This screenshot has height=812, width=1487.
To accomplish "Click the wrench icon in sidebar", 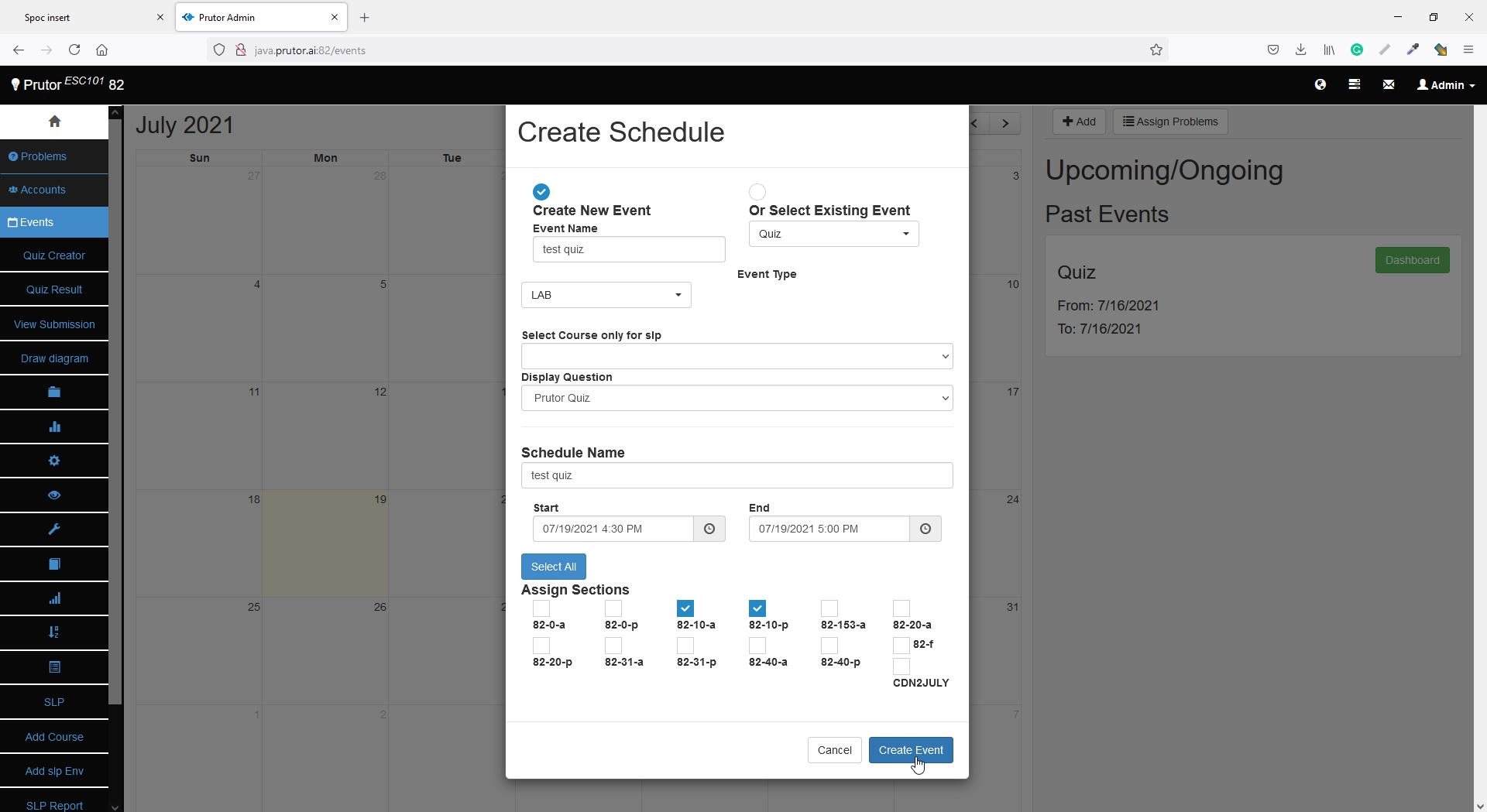I will pyautogui.click(x=54, y=529).
